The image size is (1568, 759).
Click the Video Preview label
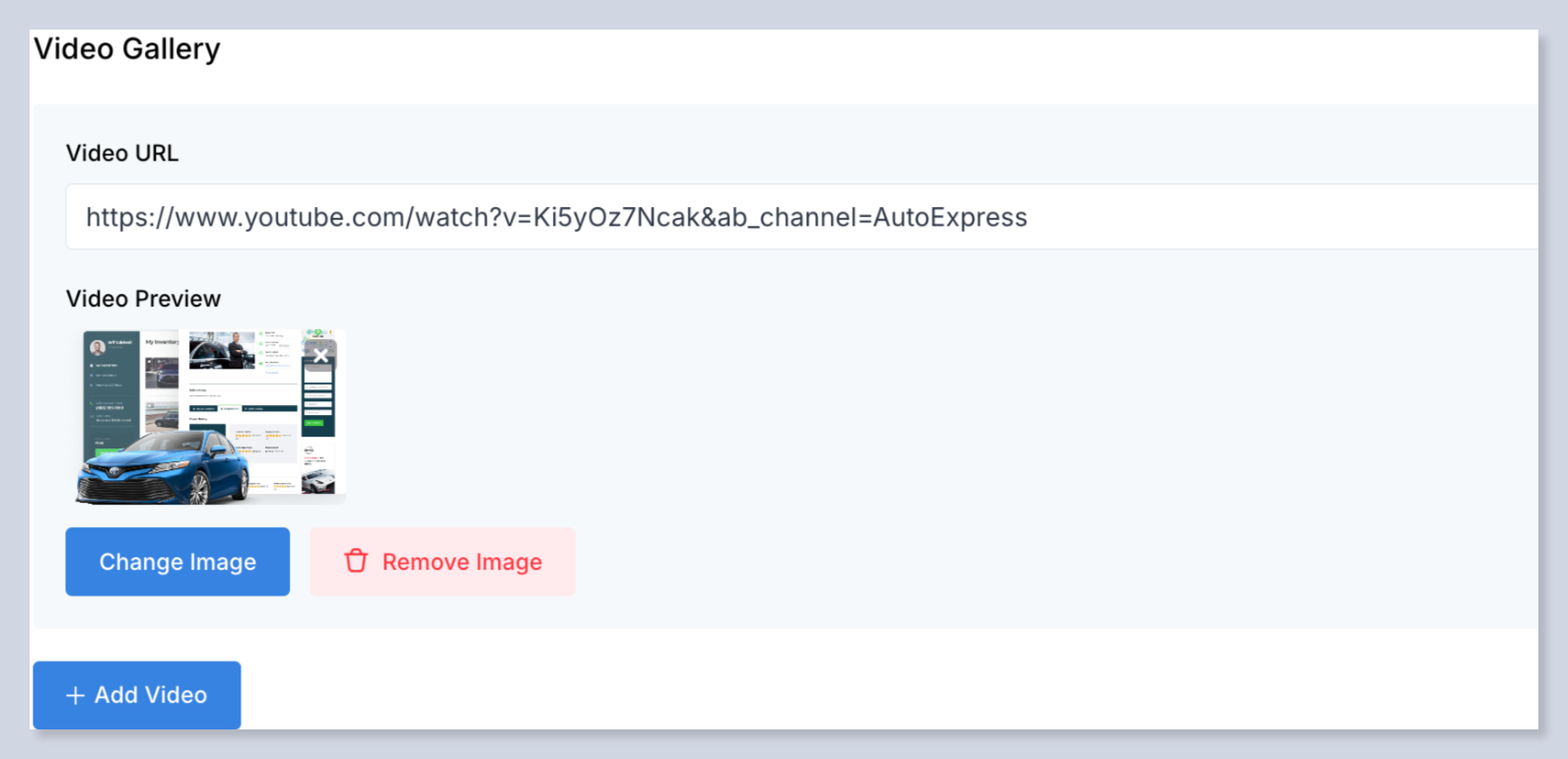(x=143, y=299)
